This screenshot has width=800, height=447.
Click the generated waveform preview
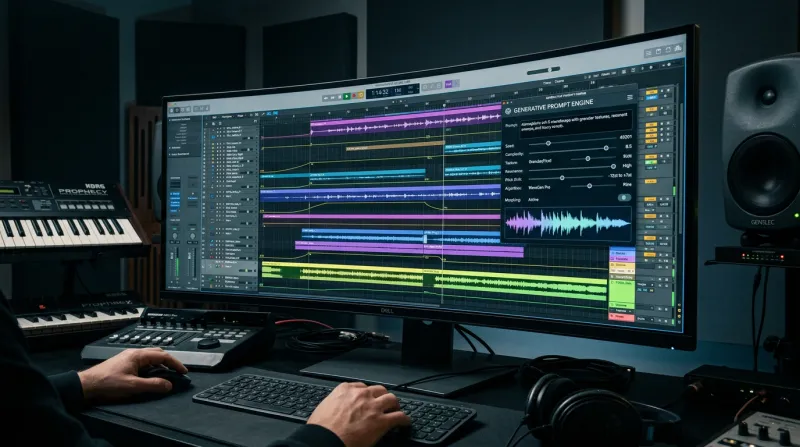(568, 224)
